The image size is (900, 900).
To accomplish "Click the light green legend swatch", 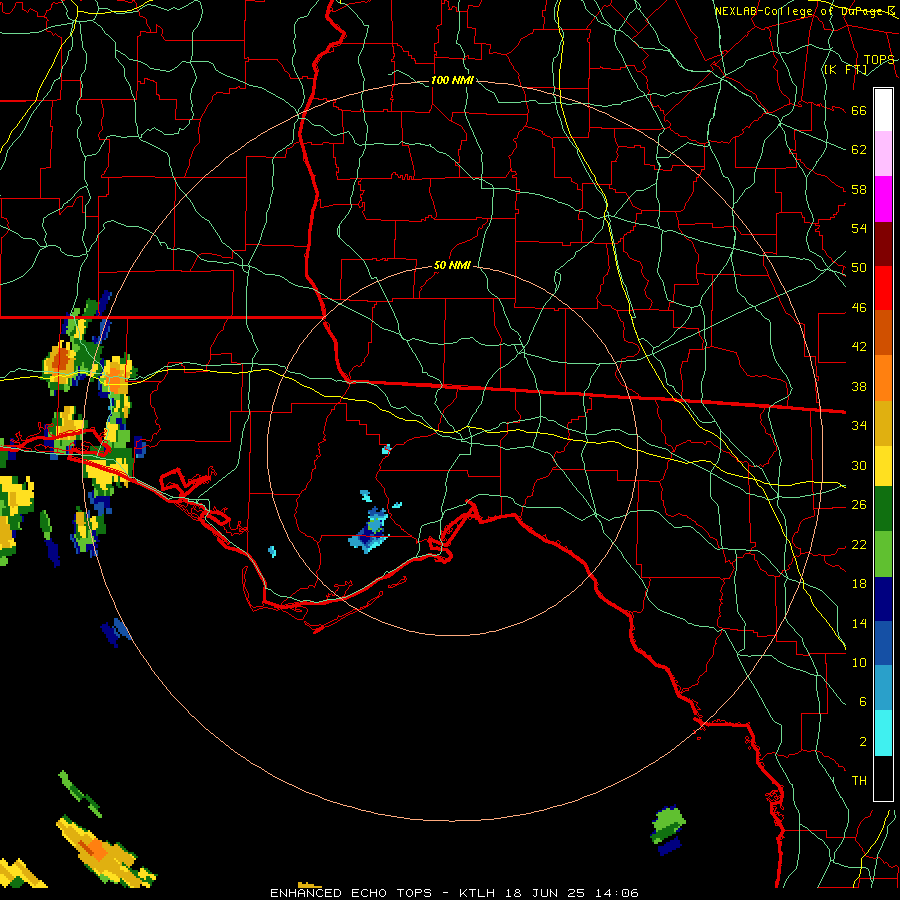I will [x=883, y=554].
